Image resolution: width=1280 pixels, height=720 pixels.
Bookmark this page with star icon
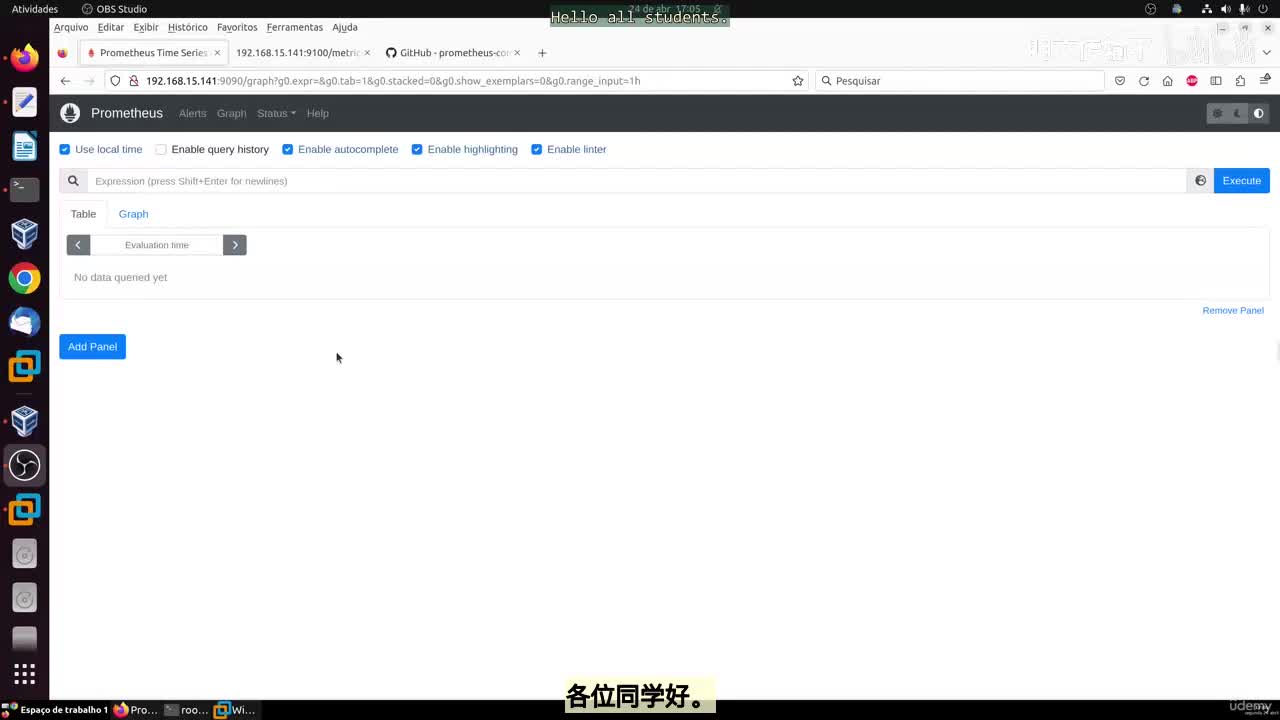[x=798, y=81]
